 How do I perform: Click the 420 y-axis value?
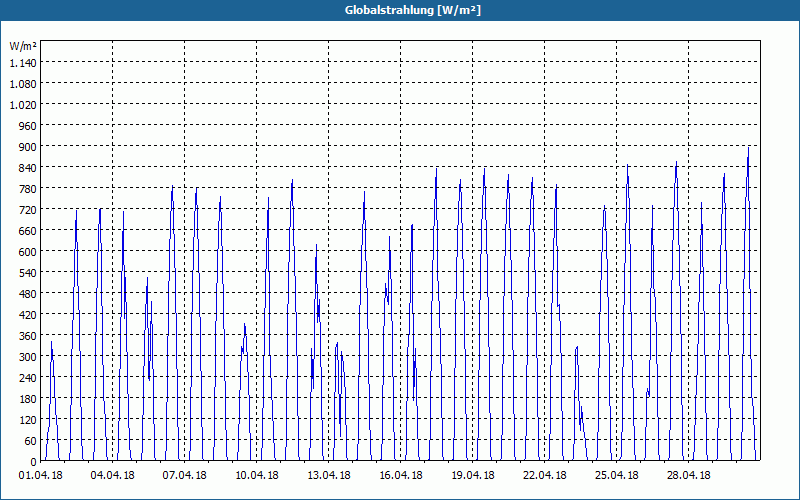pyautogui.click(x=28, y=314)
